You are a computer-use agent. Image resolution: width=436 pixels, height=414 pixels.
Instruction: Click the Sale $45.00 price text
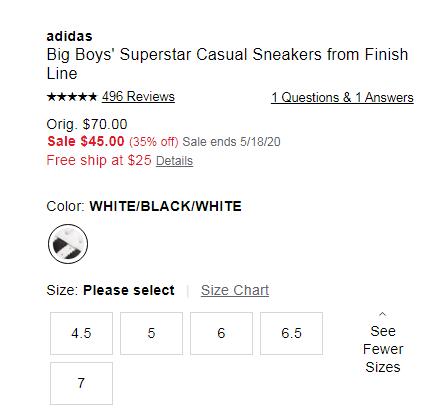point(86,141)
